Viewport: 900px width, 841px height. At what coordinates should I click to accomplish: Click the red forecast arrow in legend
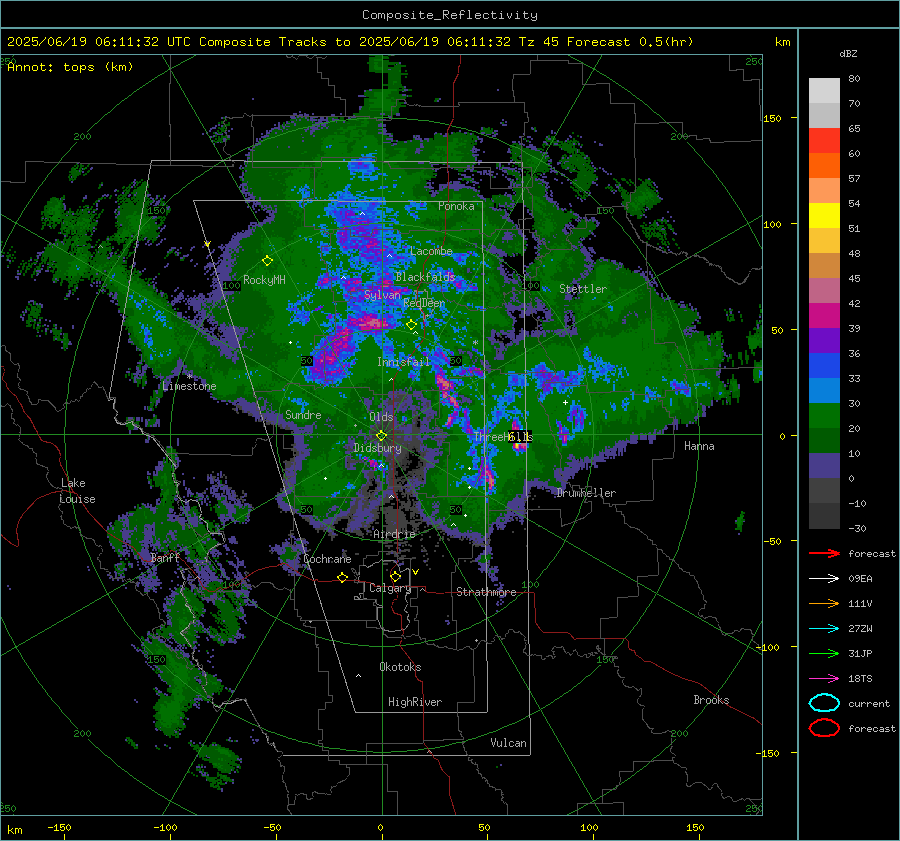824,553
